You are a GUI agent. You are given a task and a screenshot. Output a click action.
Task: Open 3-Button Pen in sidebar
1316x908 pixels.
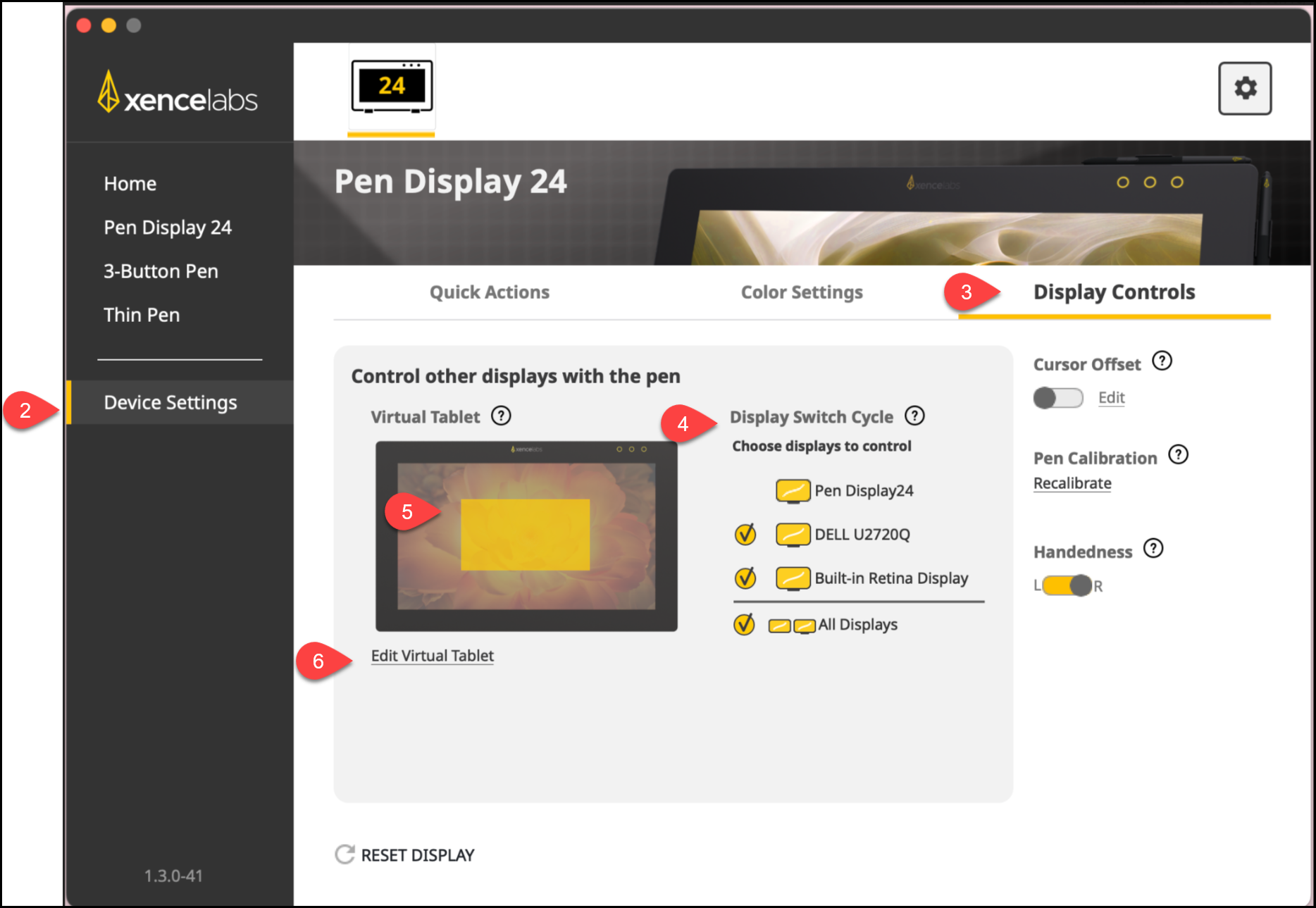(161, 271)
